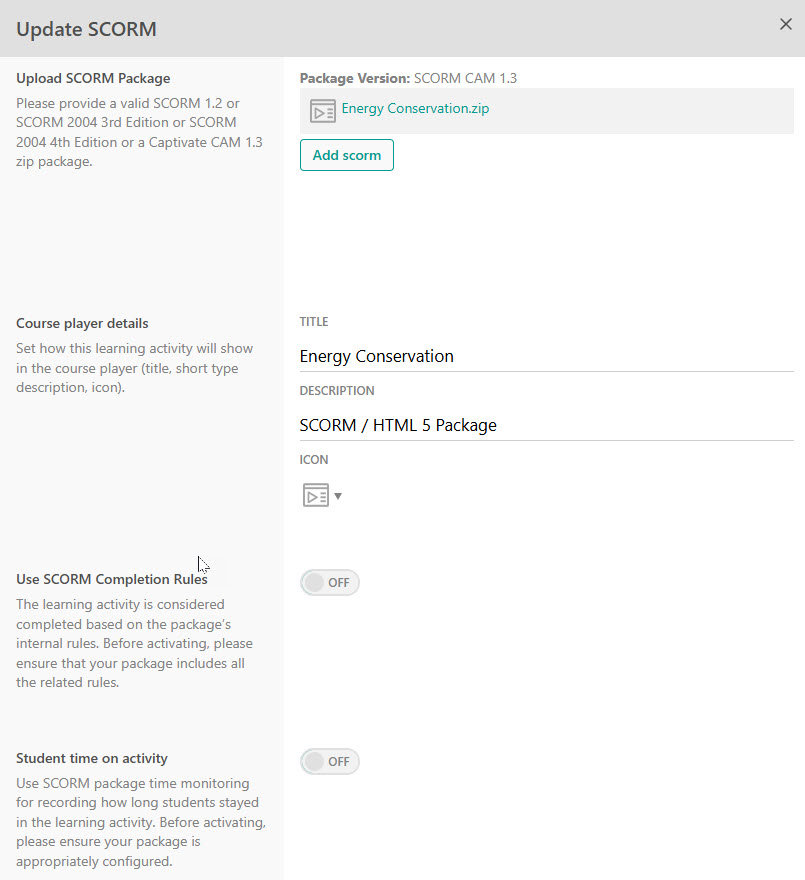This screenshot has height=880, width=805.
Task: Click the help text about package time monitoring
Action: 140,822
